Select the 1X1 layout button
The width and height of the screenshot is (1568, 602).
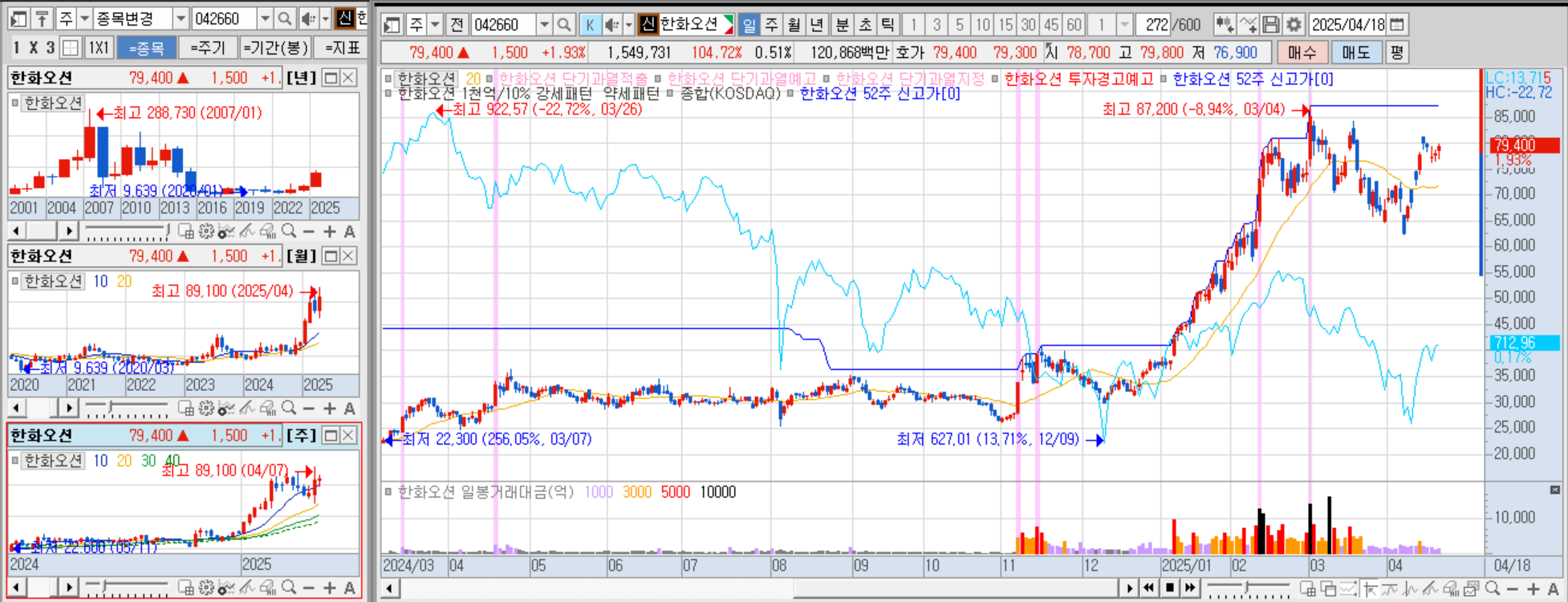98,47
